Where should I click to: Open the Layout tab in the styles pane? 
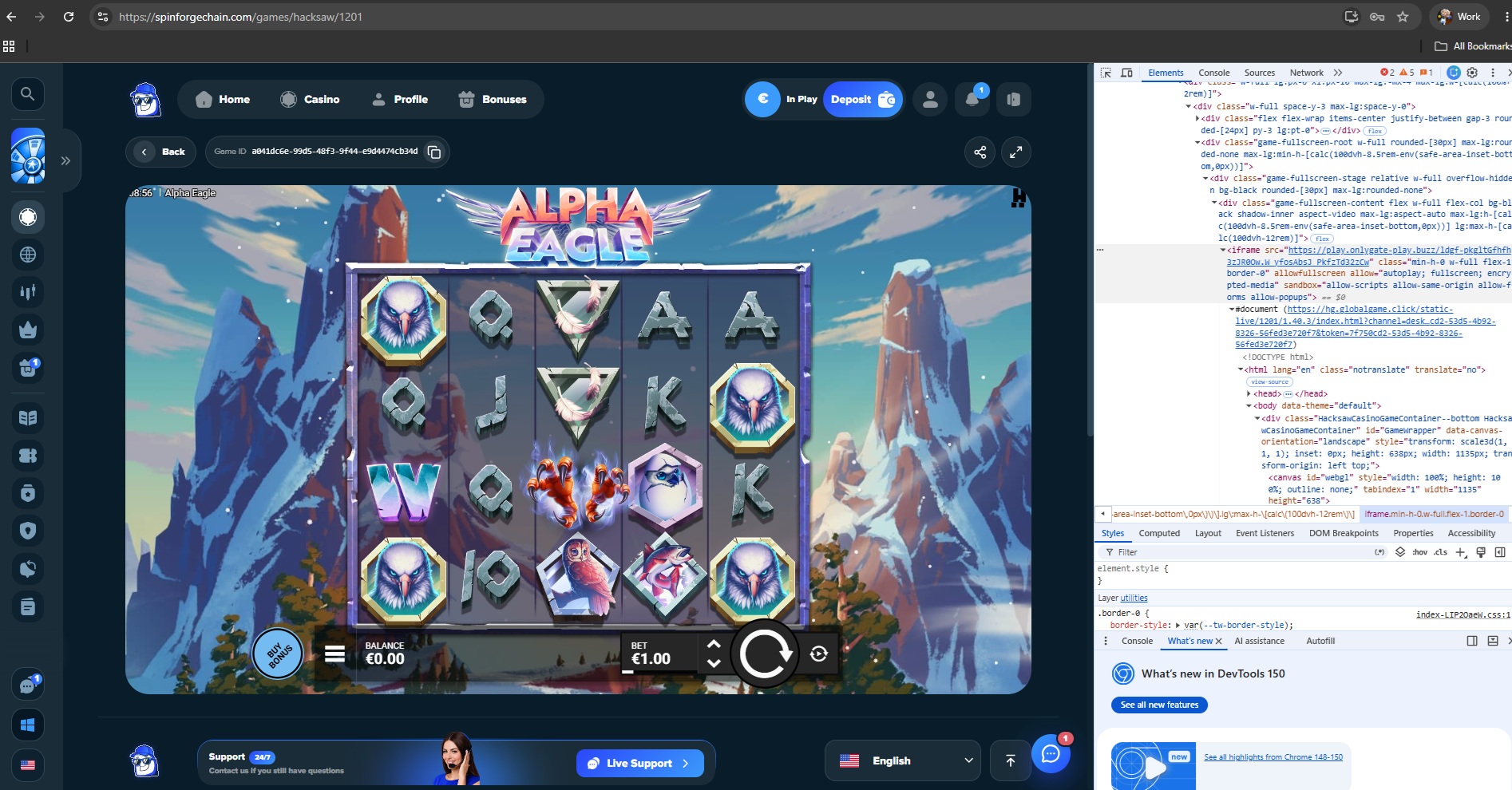point(1208,533)
